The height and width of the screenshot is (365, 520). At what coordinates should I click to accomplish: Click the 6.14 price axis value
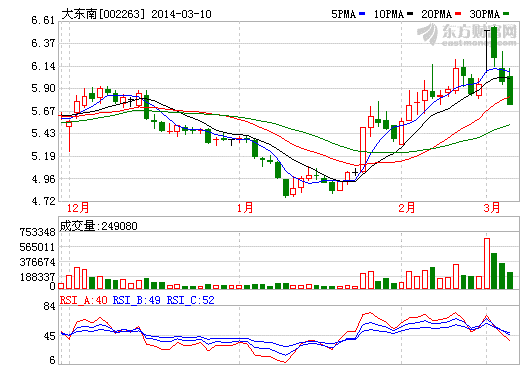pyautogui.click(x=43, y=66)
